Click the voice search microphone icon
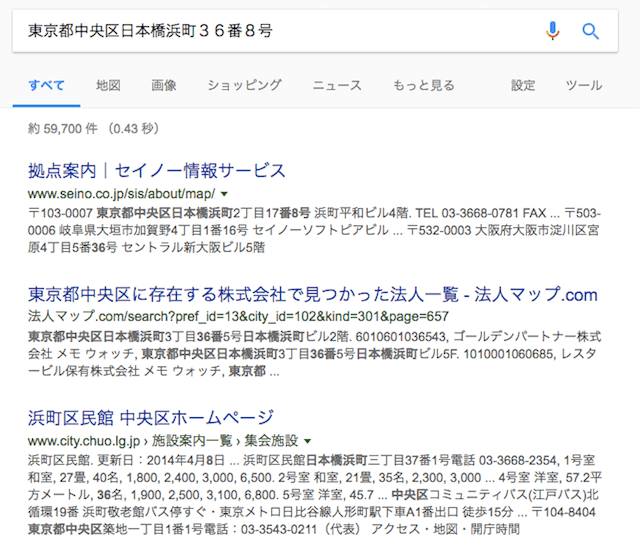640x552 pixels. click(553, 31)
